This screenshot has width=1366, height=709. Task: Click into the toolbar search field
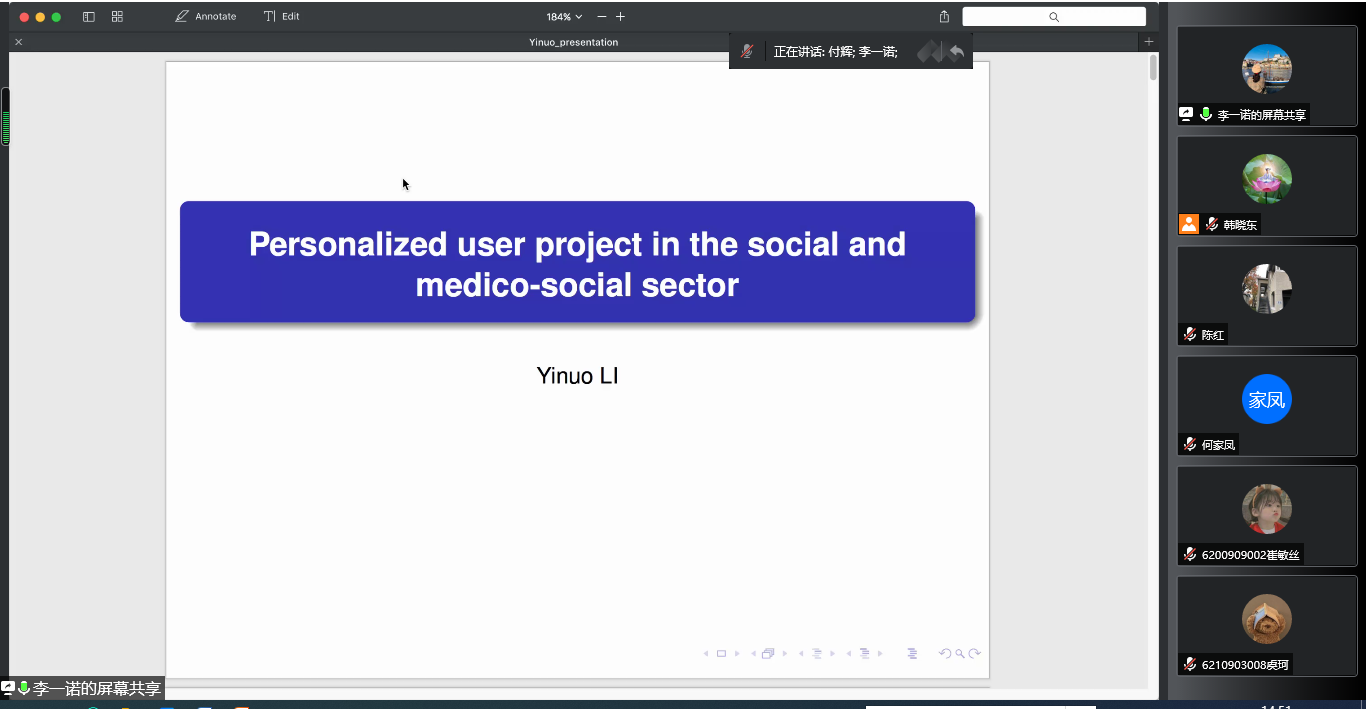[x=1054, y=17]
